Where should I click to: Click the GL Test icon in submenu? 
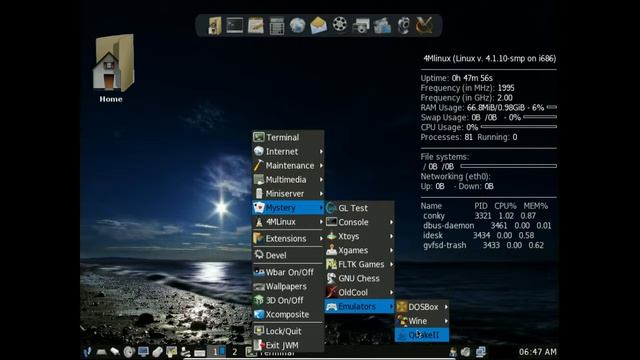[x=331, y=208]
